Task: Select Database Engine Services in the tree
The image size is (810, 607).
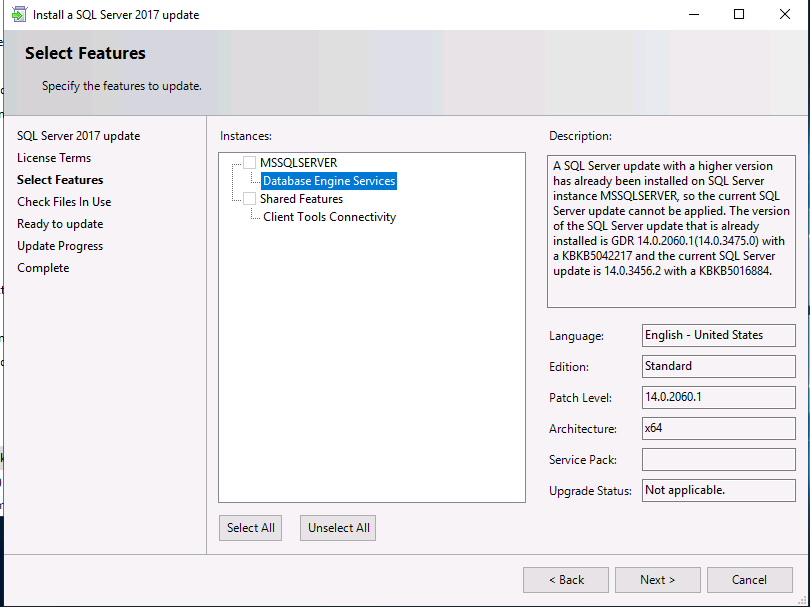Action: 329,181
